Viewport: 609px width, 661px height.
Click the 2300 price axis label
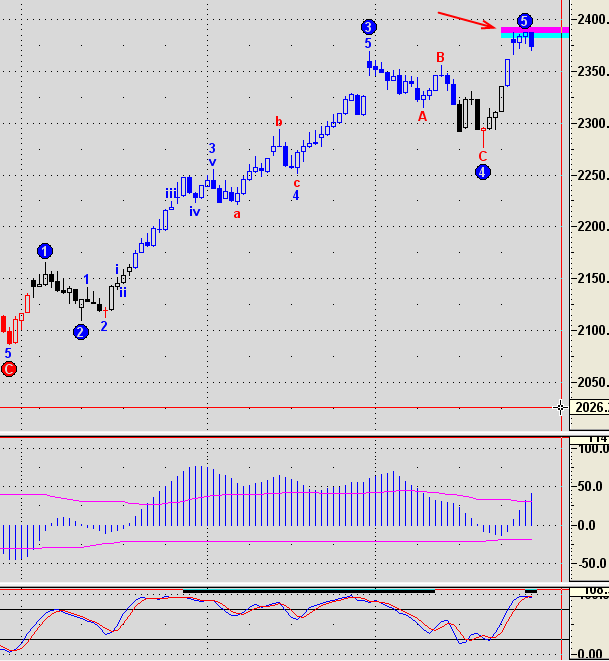tap(593, 124)
